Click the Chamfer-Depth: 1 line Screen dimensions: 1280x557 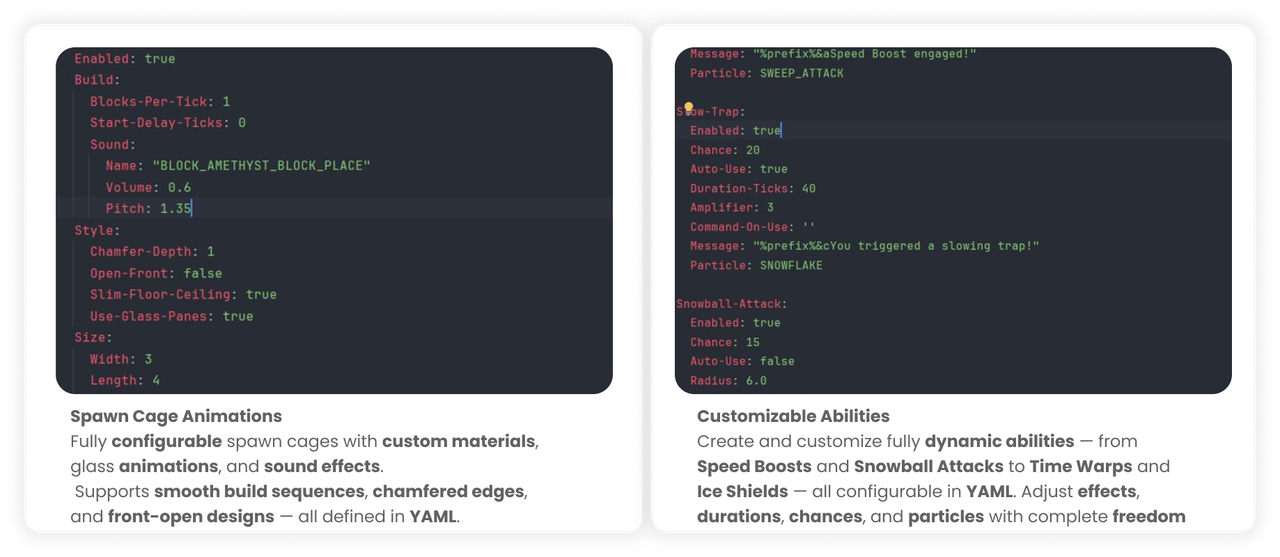152,251
